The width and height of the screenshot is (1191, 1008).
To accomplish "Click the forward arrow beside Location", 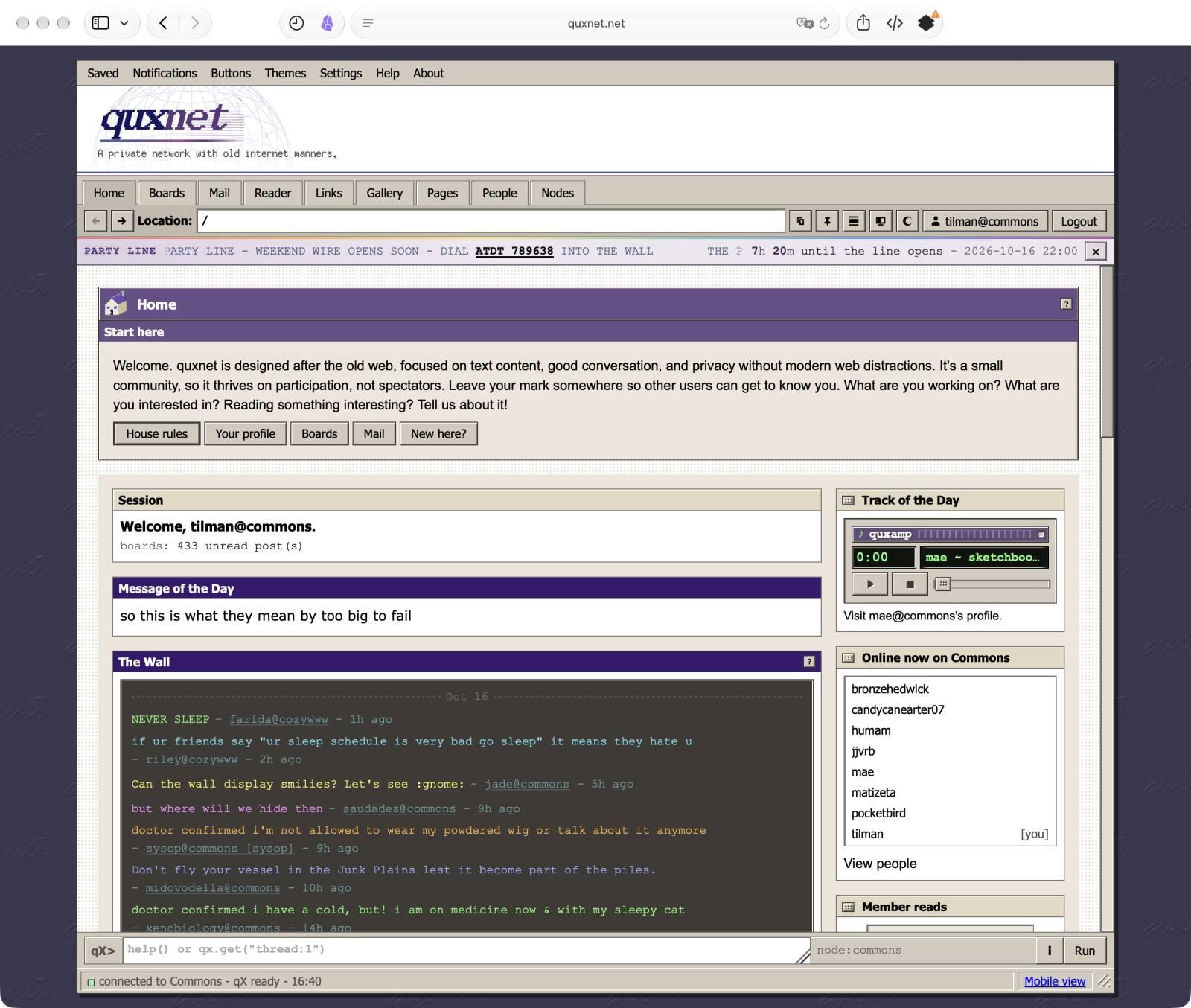I will pyautogui.click(x=121, y=221).
